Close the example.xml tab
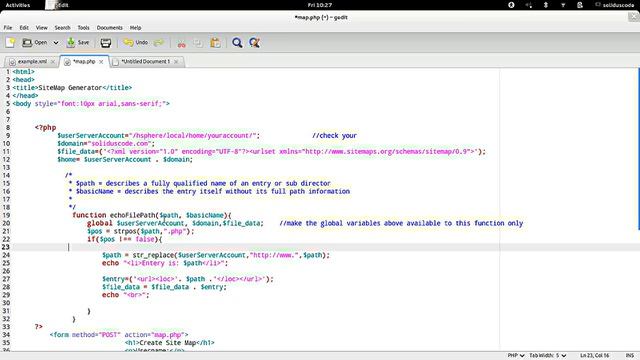The width and height of the screenshot is (640, 360). (x=53, y=62)
